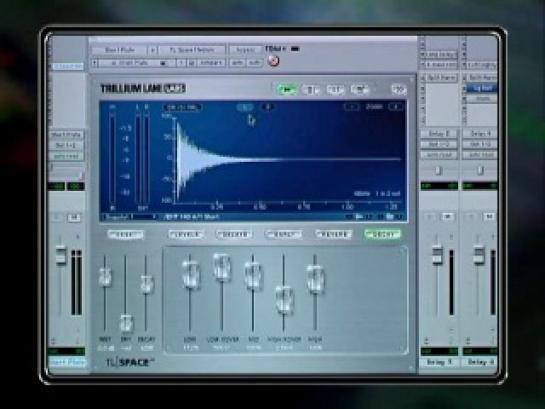The width and height of the screenshot is (545, 409).
Task: Mute the Delay 4 channel
Action: (489, 217)
